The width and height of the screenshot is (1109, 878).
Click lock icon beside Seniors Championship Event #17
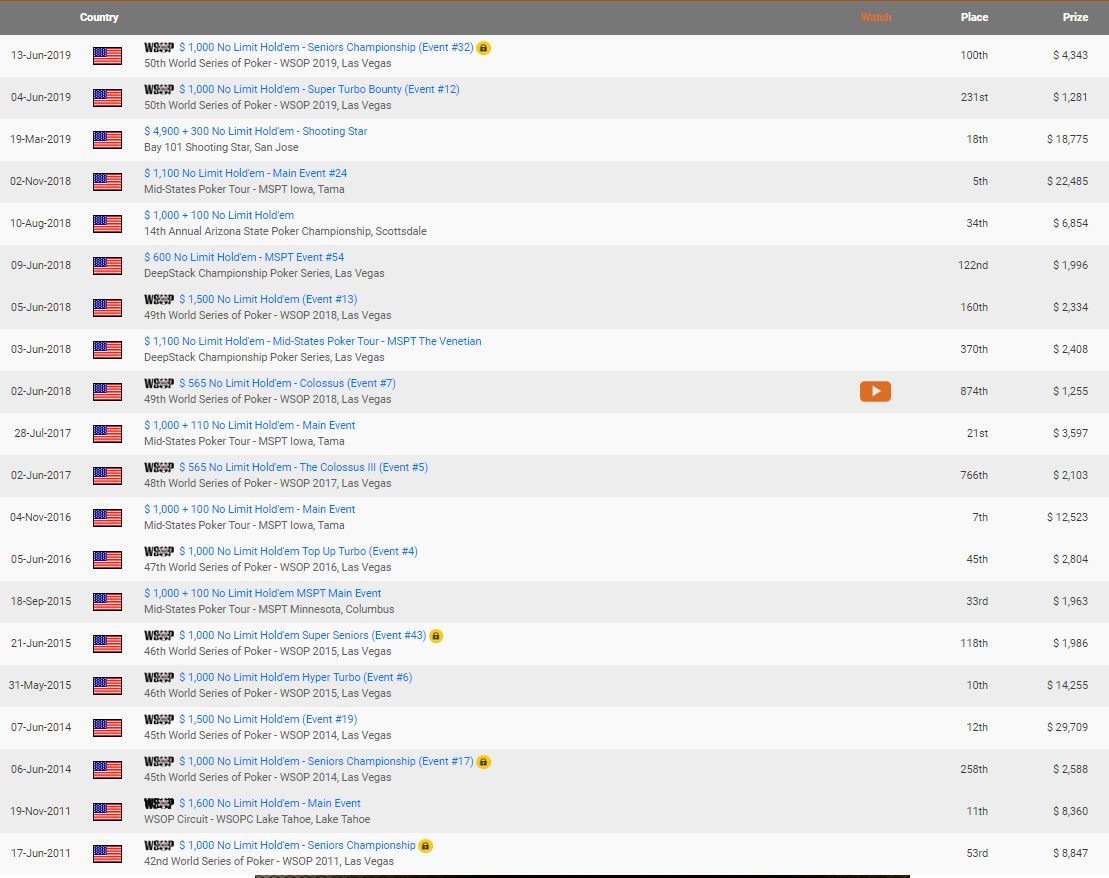(x=483, y=762)
